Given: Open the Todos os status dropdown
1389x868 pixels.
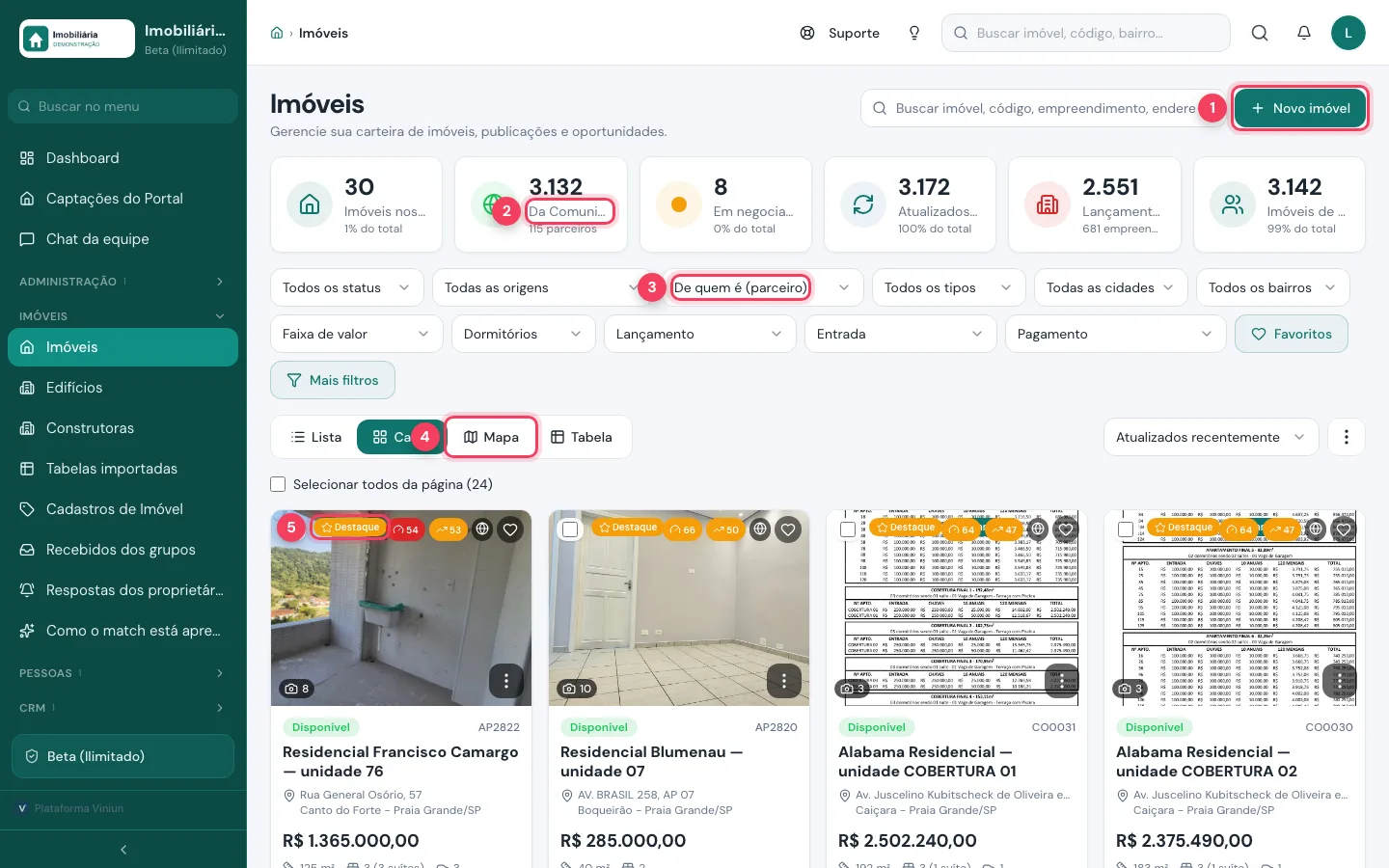Looking at the screenshot, I should click(x=347, y=287).
